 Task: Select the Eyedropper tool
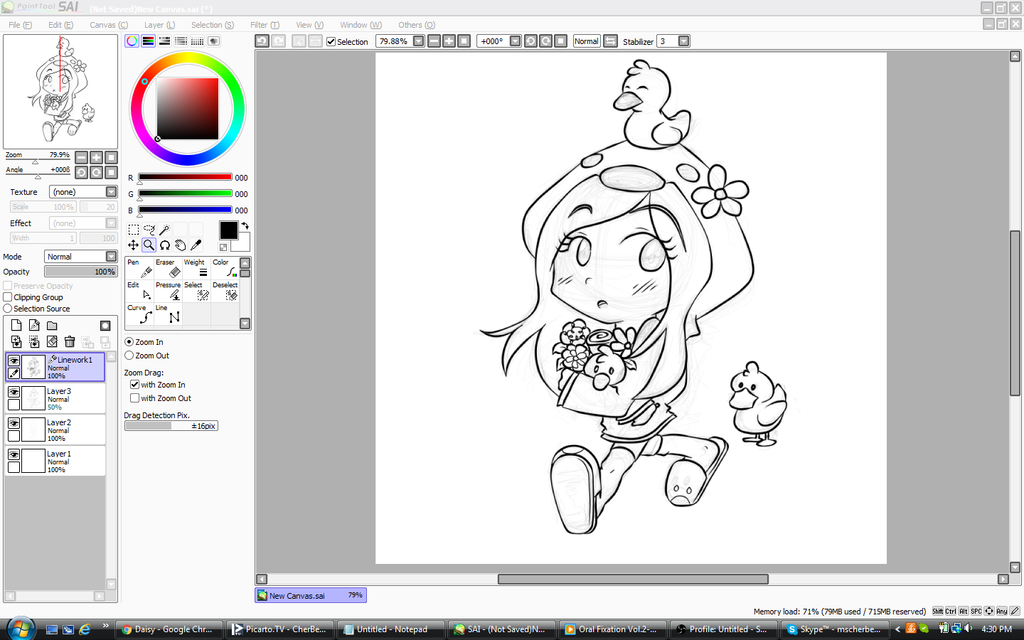196,245
